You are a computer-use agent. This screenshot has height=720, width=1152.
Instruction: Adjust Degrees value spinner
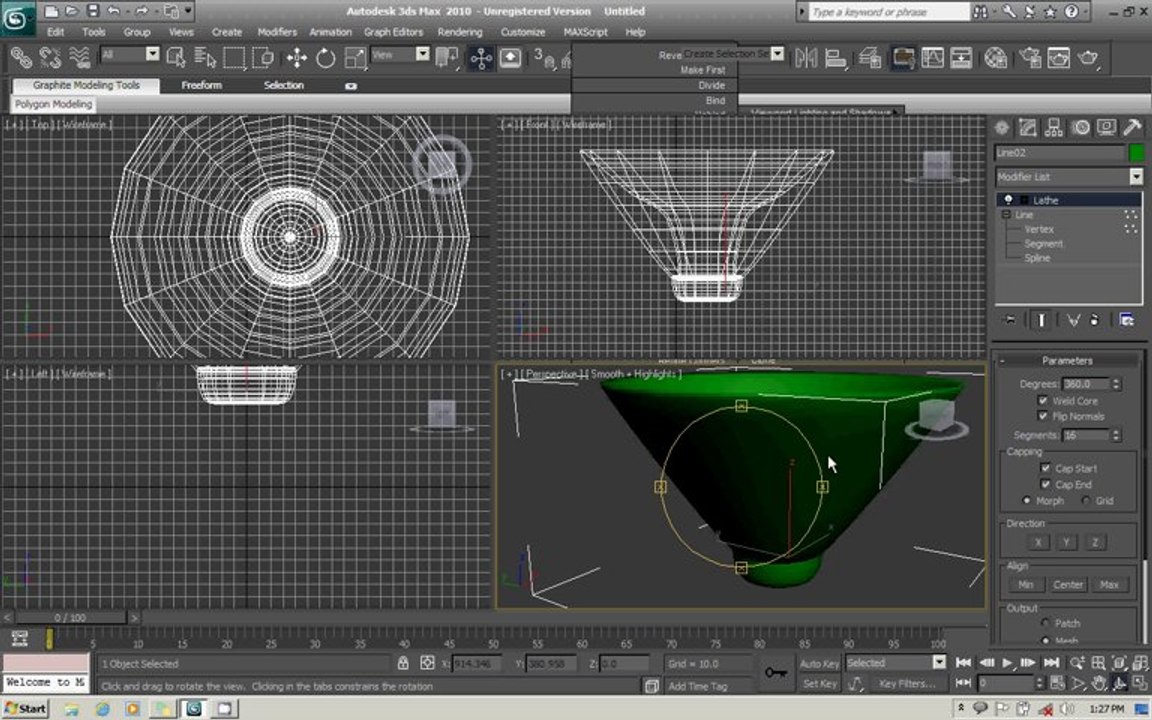pos(1116,384)
